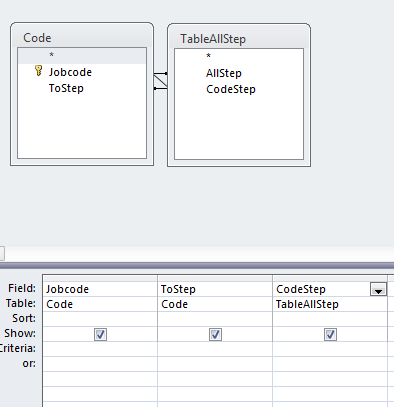Select Jobcode column via its column selector bar

[x=100, y=278]
